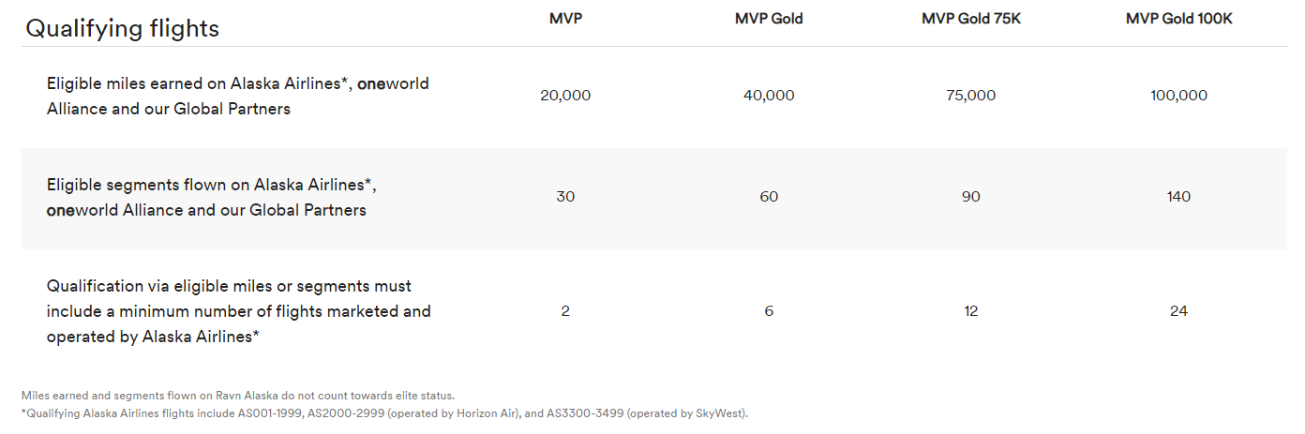Select the MVP Gold column header
The width and height of the screenshot is (1305, 434).
[x=768, y=19]
